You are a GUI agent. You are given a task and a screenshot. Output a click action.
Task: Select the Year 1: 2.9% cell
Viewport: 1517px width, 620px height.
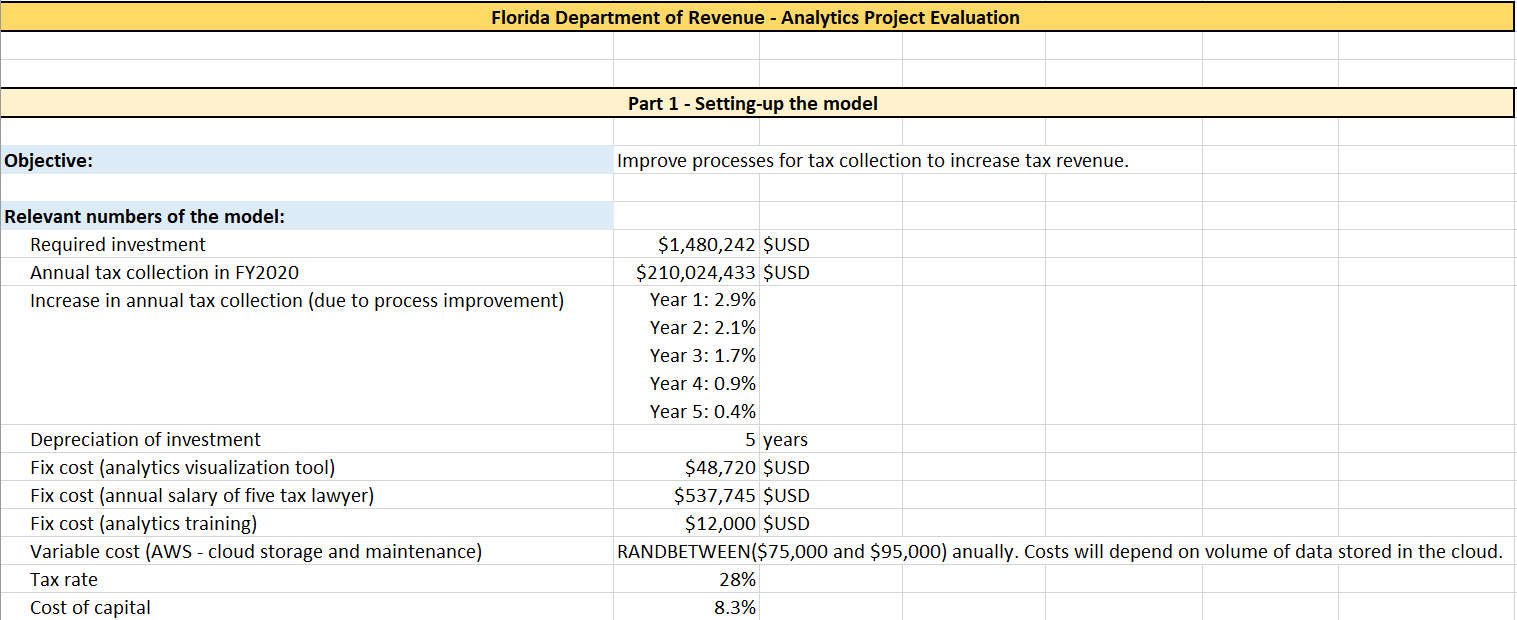(x=702, y=300)
